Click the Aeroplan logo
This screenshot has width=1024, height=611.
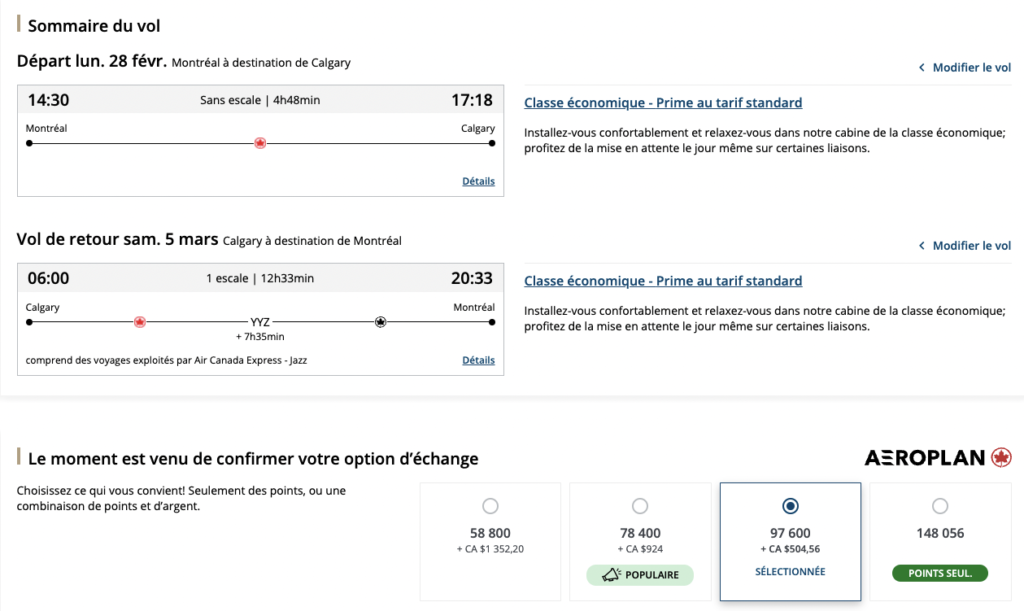pyautogui.click(x=938, y=458)
